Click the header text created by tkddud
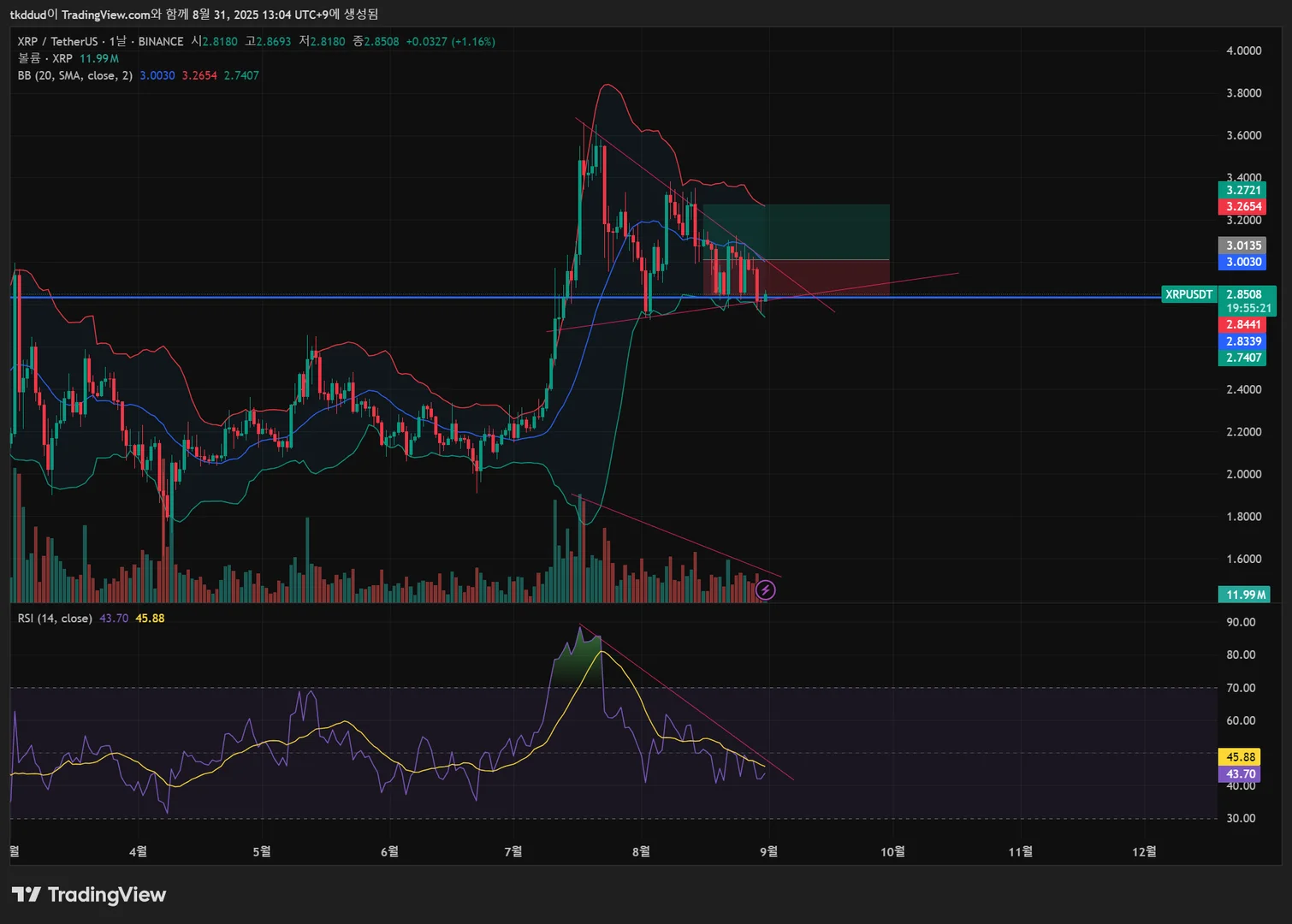 pos(194,14)
